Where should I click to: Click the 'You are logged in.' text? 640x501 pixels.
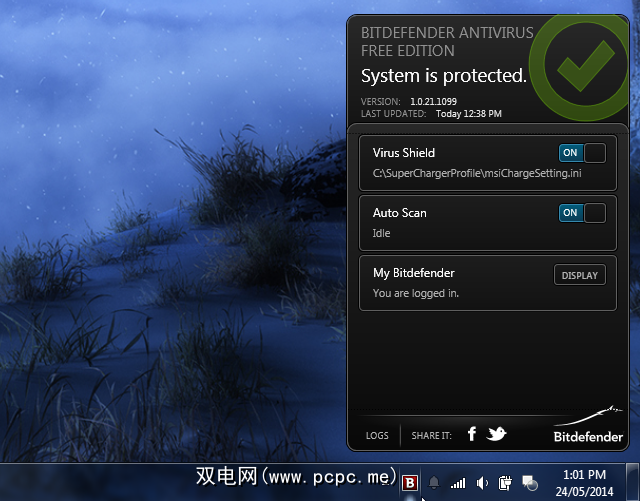pos(416,293)
